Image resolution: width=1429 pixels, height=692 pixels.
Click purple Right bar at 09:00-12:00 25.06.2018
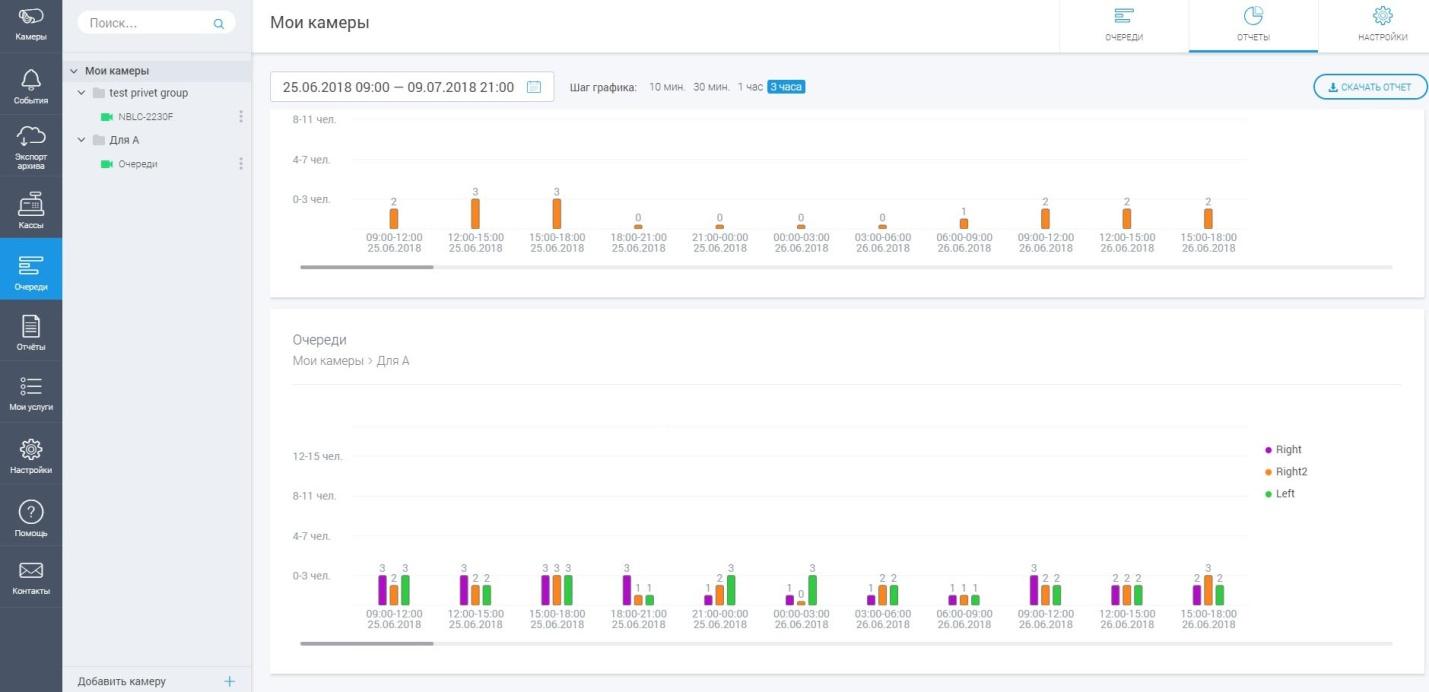click(383, 590)
